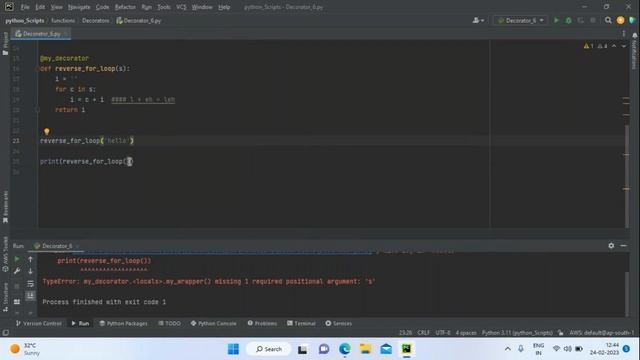Toggle the read-only lock in status bar
Image resolution: width=640 pixels, height=360 pixels.
[x=561, y=333]
